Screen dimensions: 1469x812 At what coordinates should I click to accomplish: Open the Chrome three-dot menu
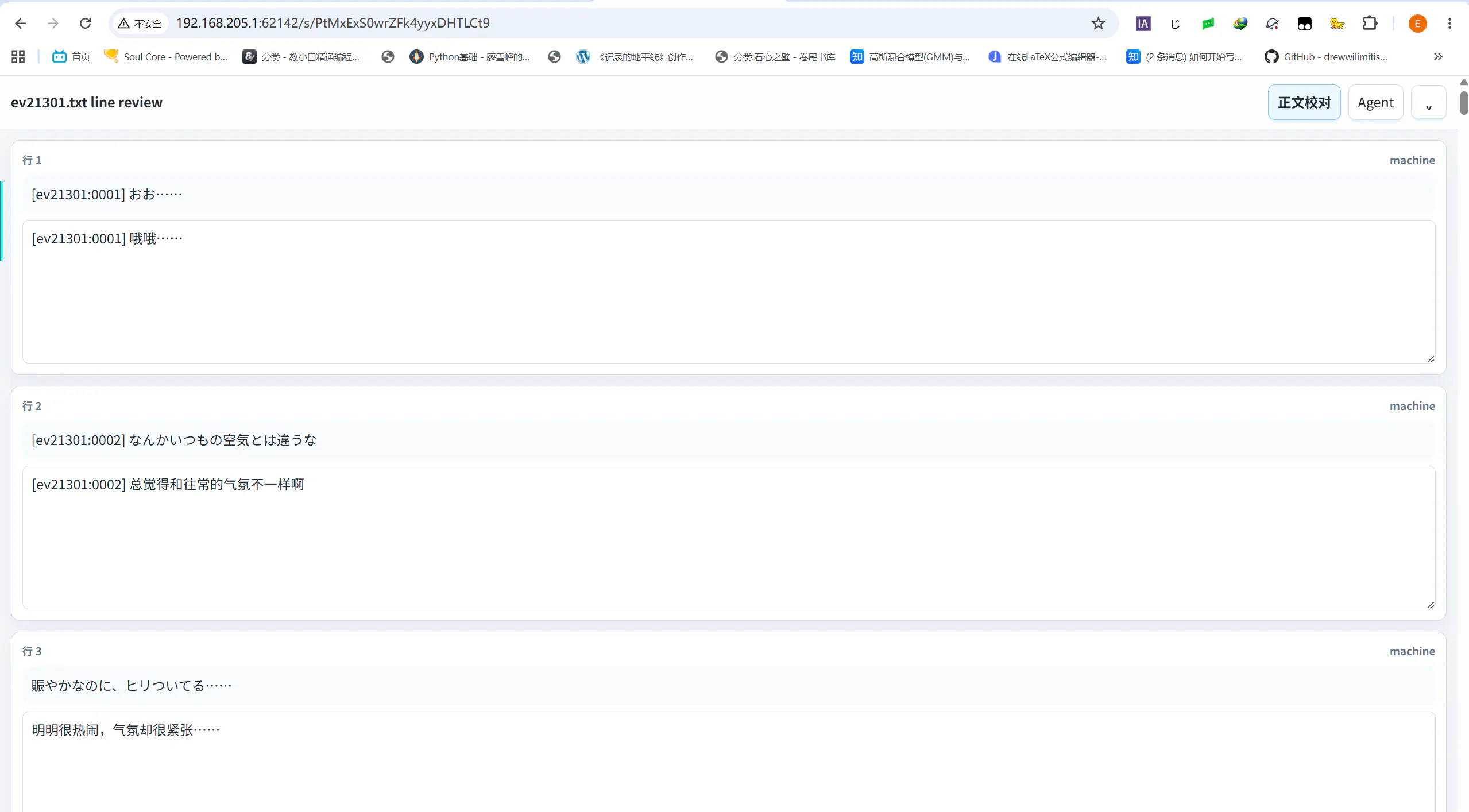(x=1449, y=23)
